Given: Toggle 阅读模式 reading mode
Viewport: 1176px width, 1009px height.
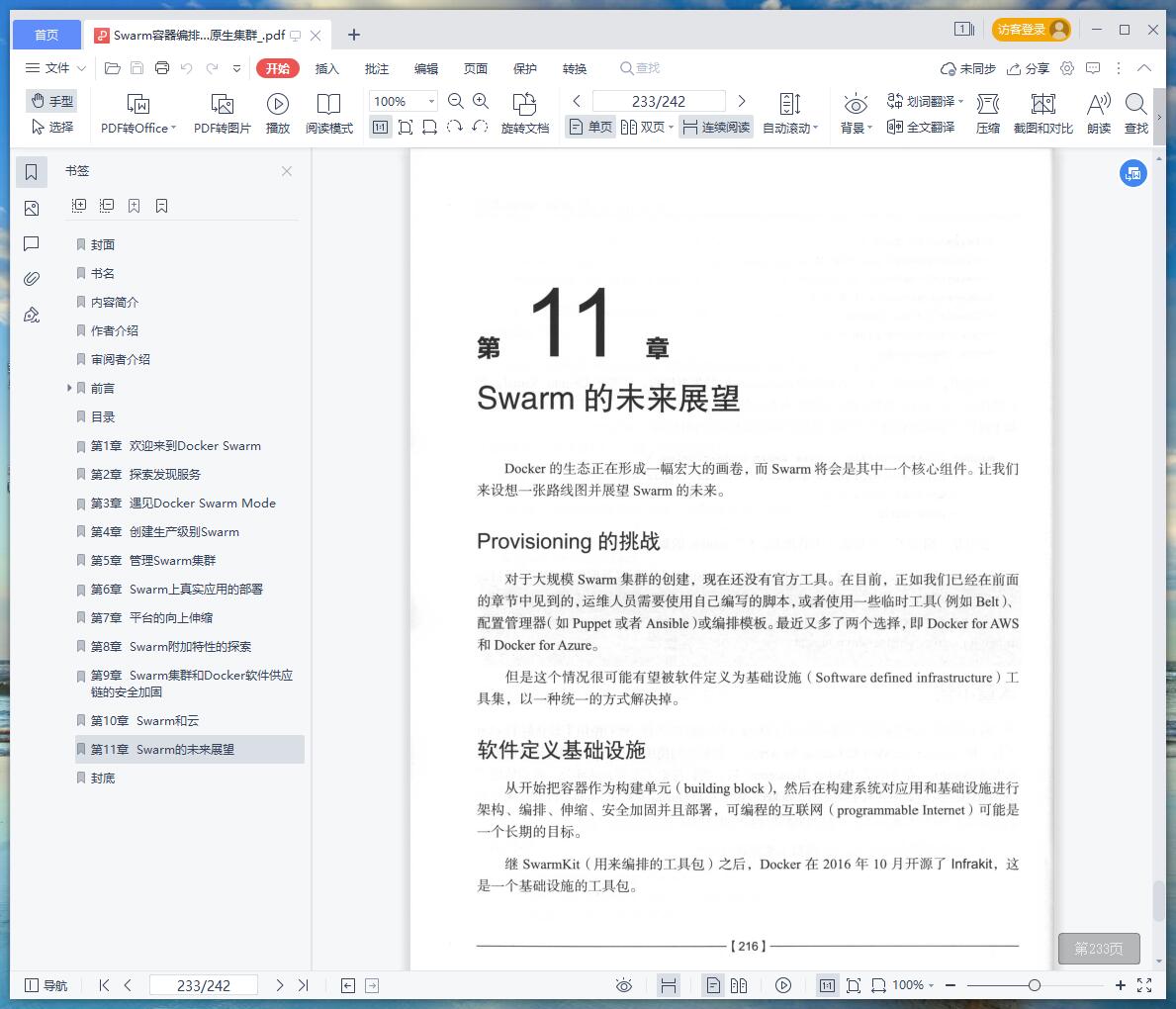Looking at the screenshot, I should (329, 114).
